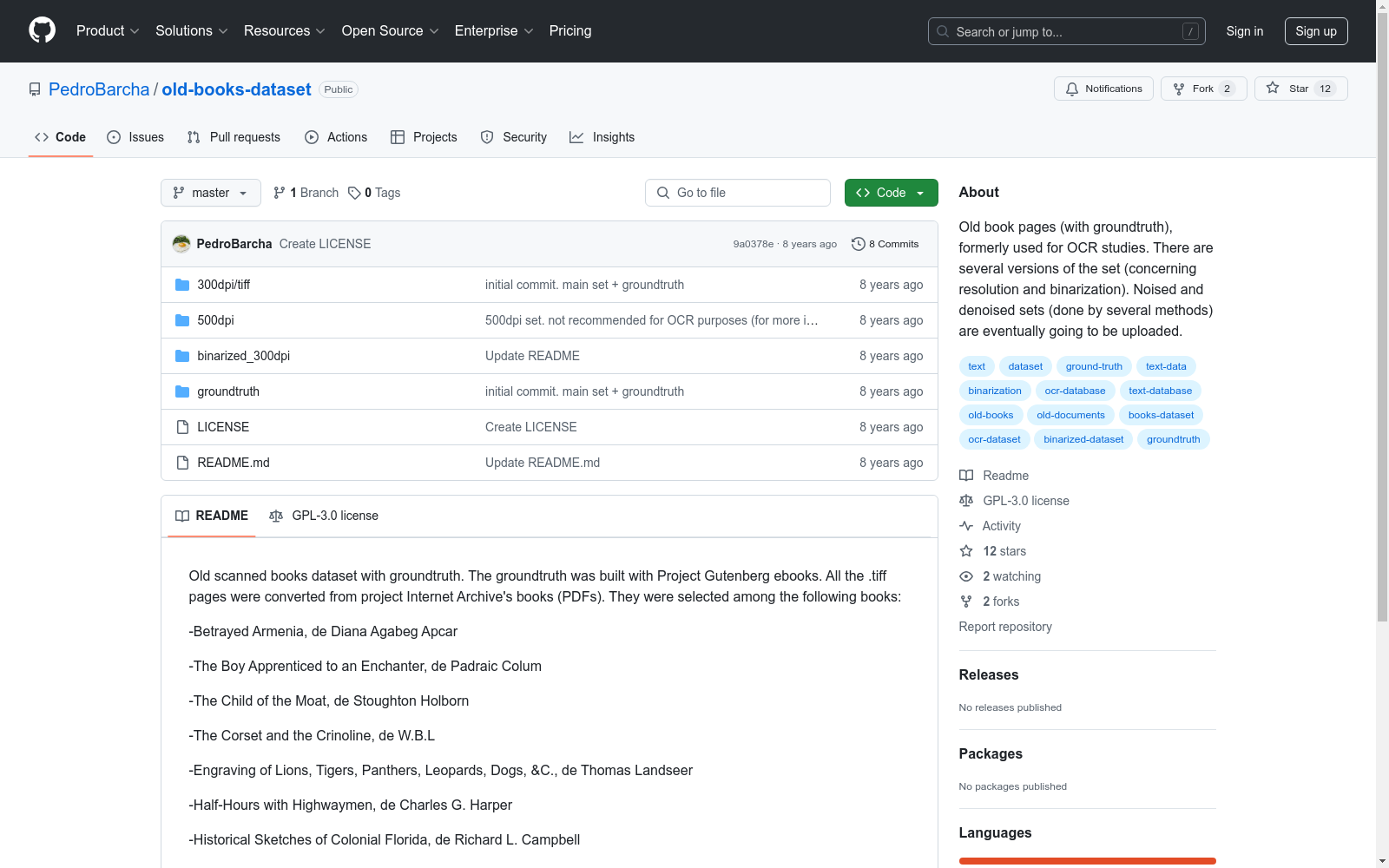Click the star icon in Star button

[x=1273, y=88]
